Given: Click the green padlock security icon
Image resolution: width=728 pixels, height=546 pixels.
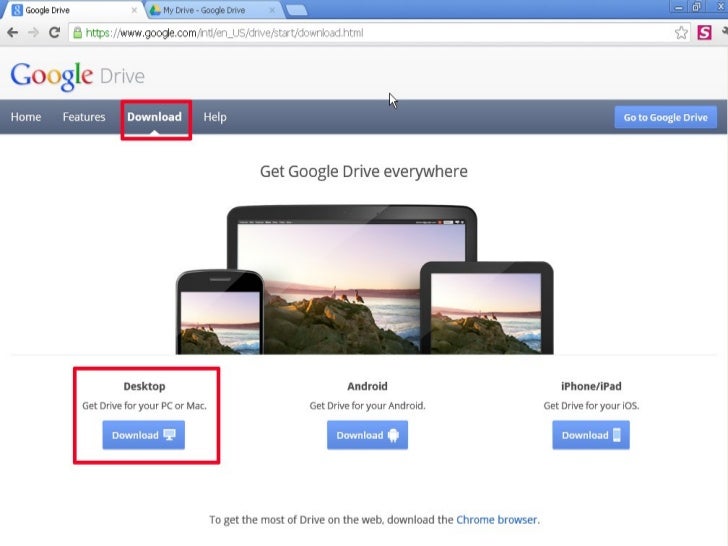Looking at the screenshot, I should 78,32.
